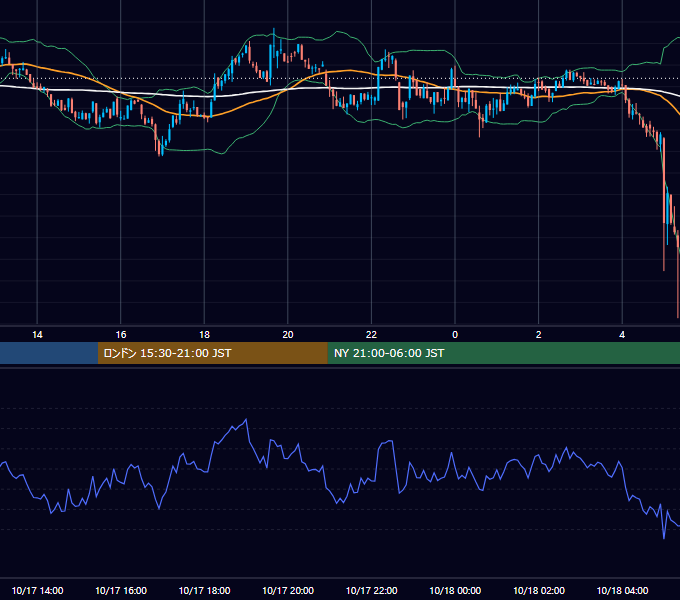This screenshot has width=680, height=600.
Task: Click the highest peak of the blue oscillator line
Action: coord(246,419)
